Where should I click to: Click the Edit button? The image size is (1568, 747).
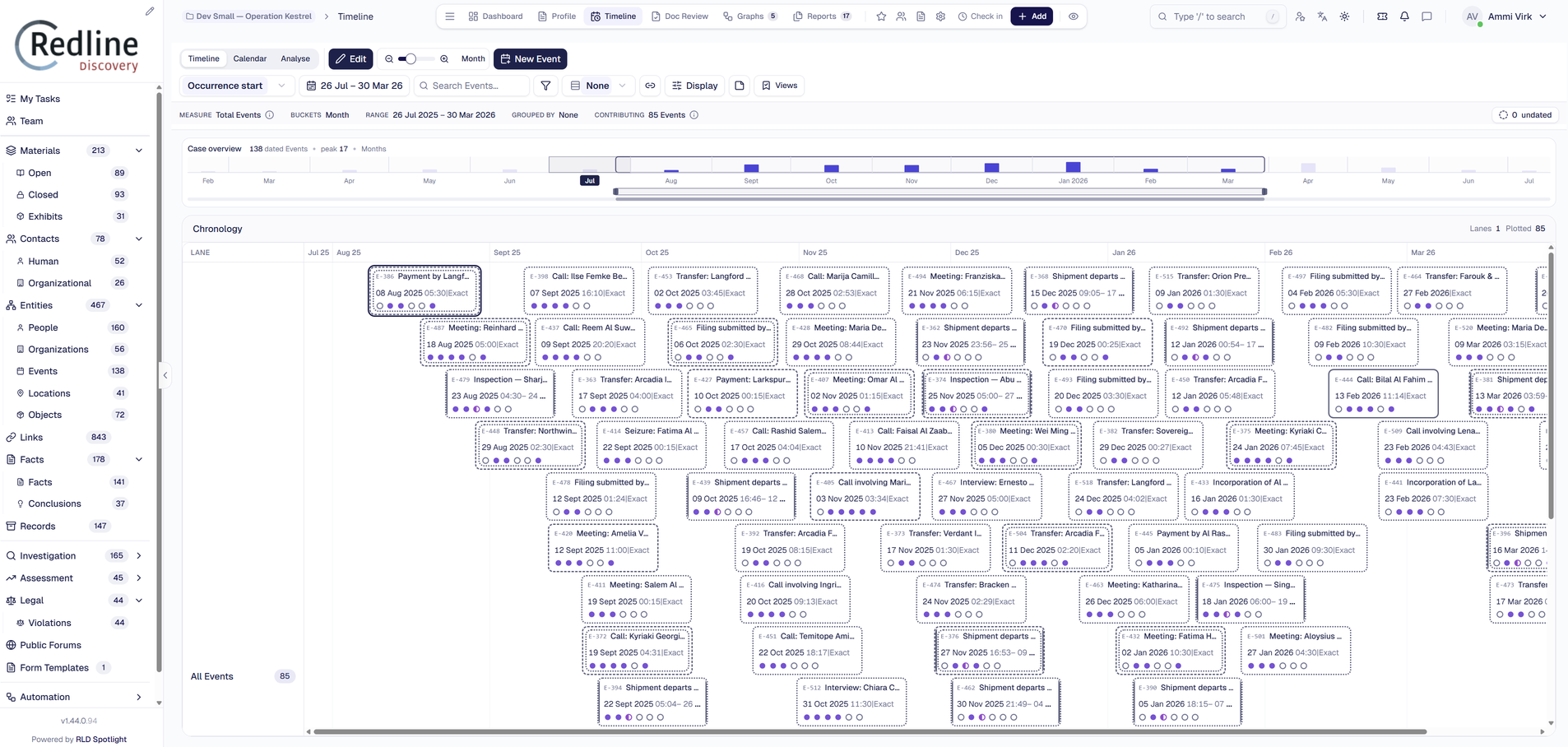350,59
